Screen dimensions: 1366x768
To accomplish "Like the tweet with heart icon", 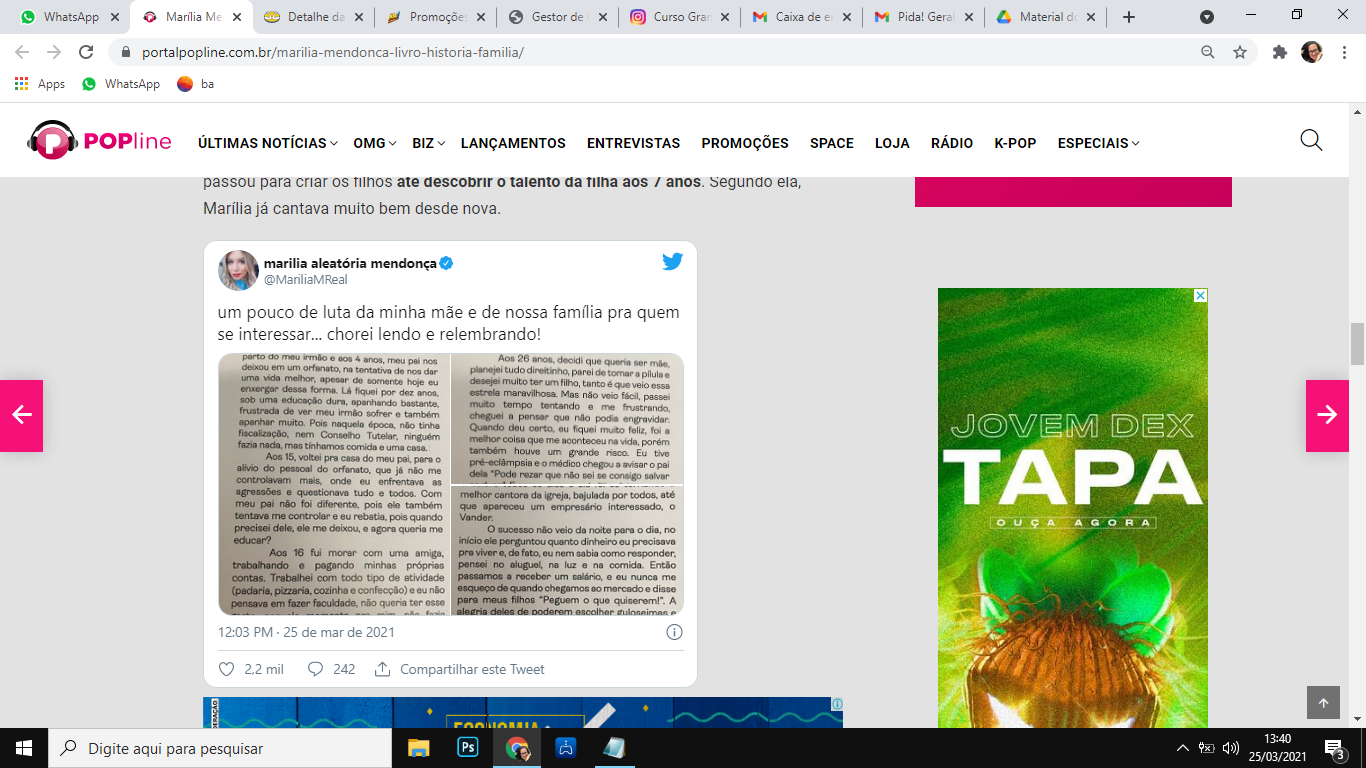I will click(226, 669).
